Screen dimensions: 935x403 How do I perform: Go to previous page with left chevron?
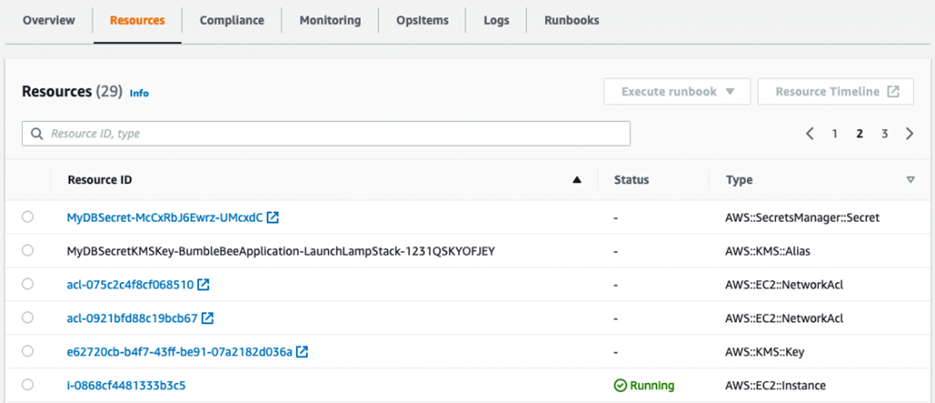(810, 134)
